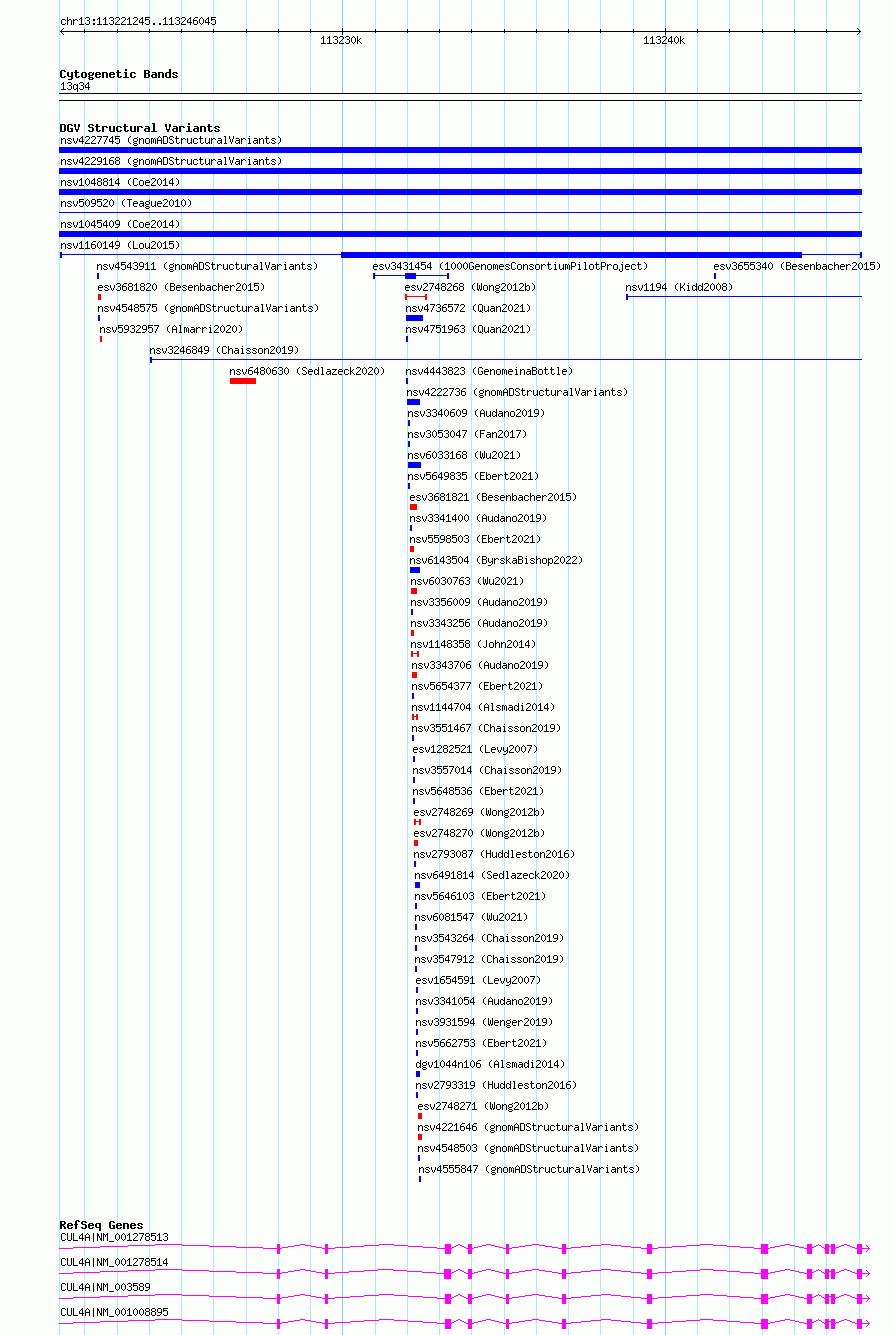
Task: Click esv3655340 (Besenbacher2015) label
Action: pyautogui.click(x=797, y=266)
